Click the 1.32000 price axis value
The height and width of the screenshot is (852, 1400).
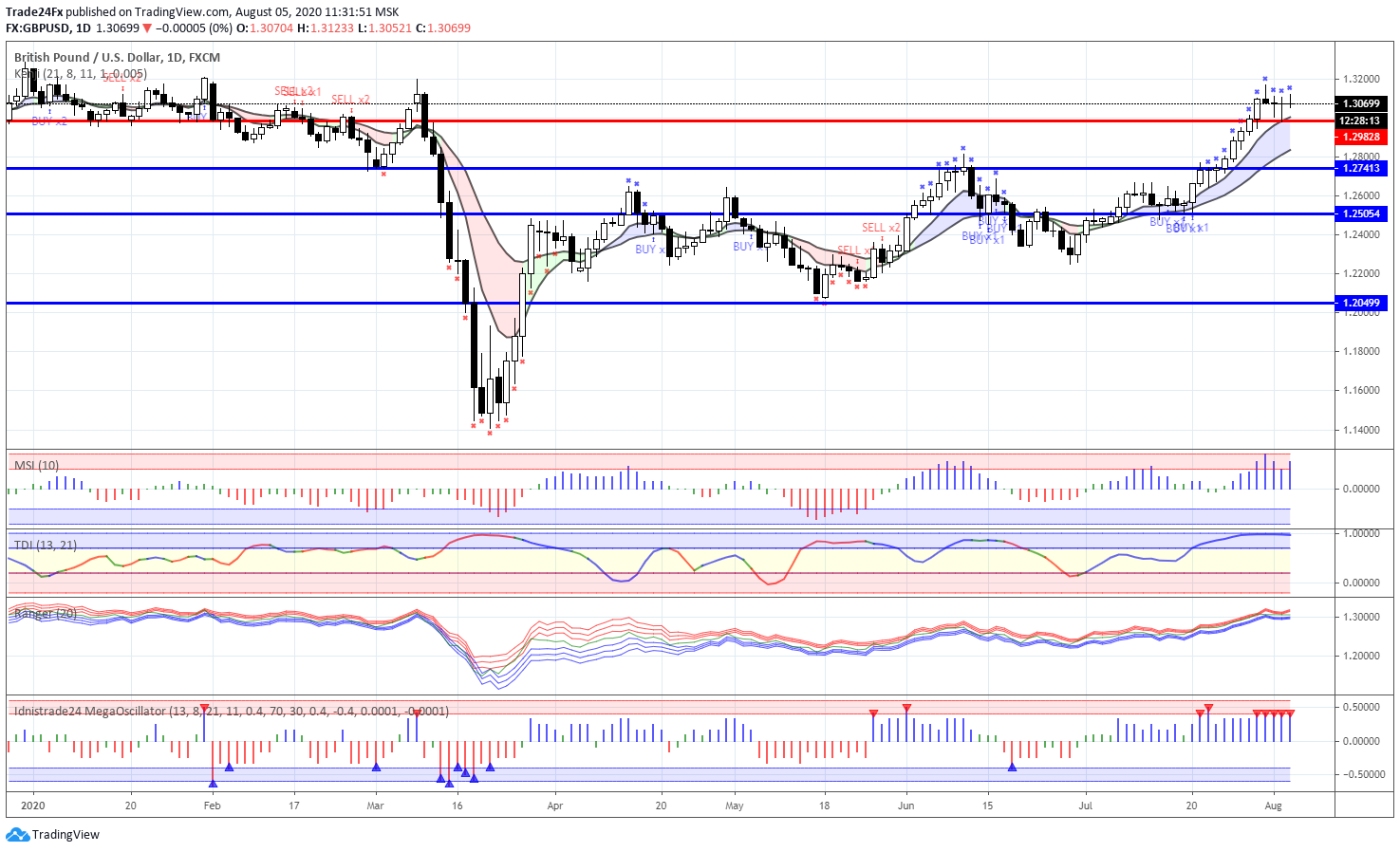coord(1361,80)
